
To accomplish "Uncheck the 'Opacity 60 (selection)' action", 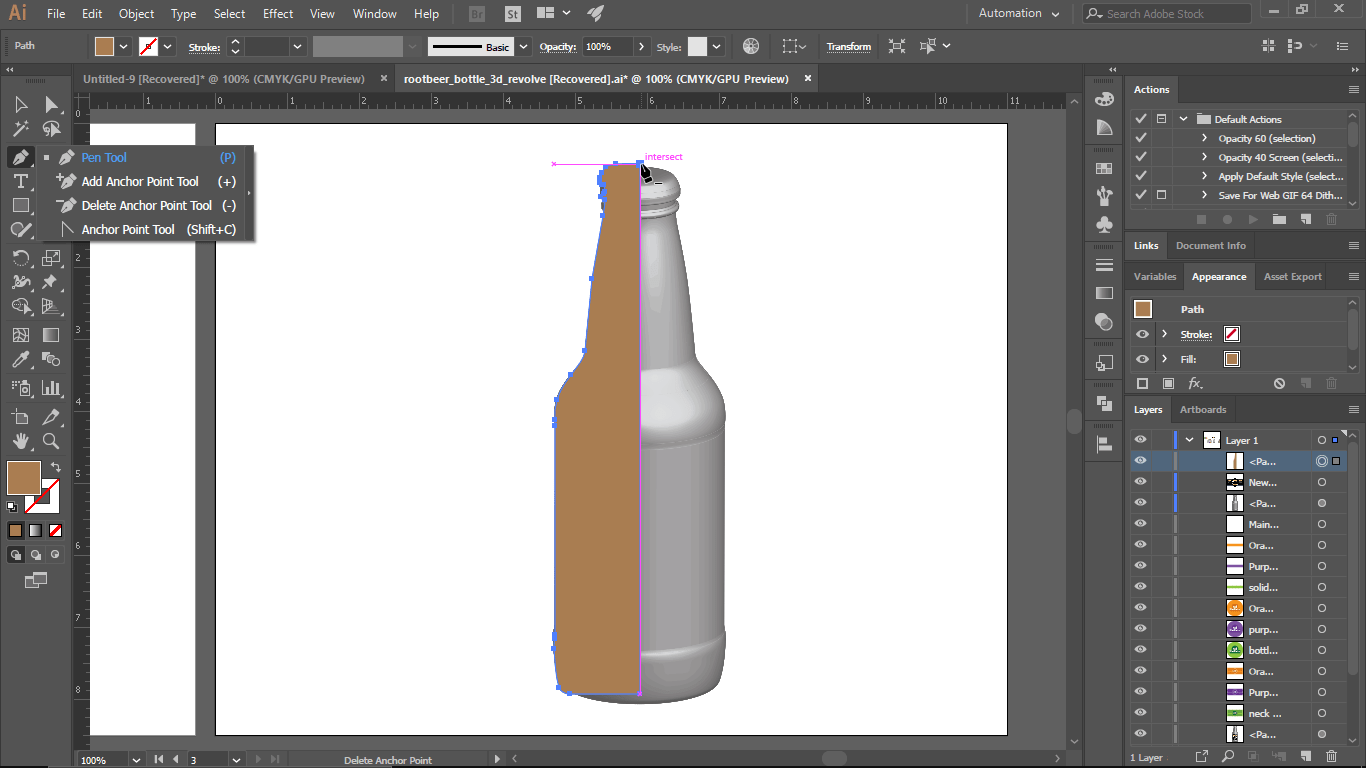I will pyautogui.click(x=1140, y=138).
